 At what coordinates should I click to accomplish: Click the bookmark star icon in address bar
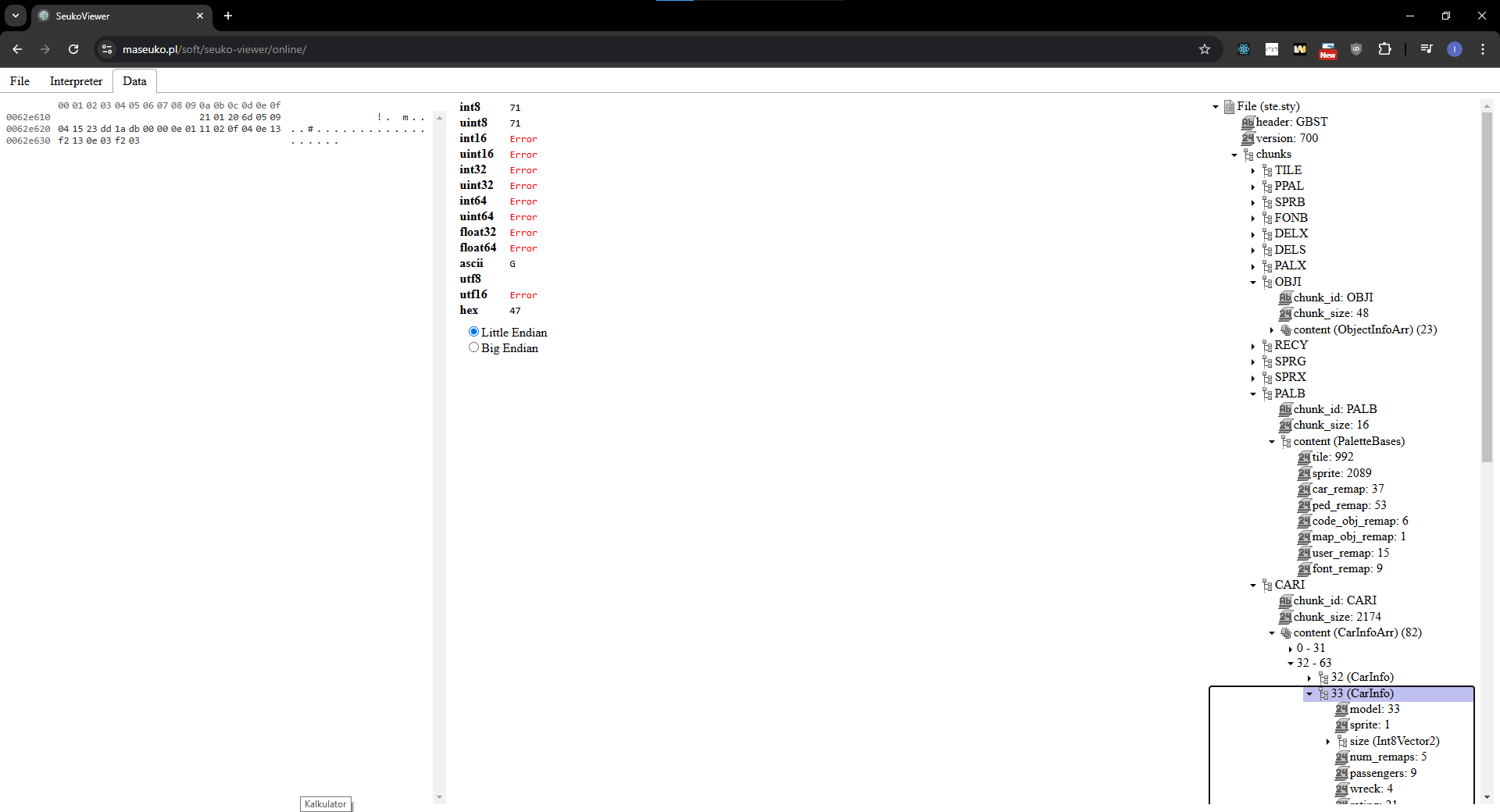tap(1204, 49)
